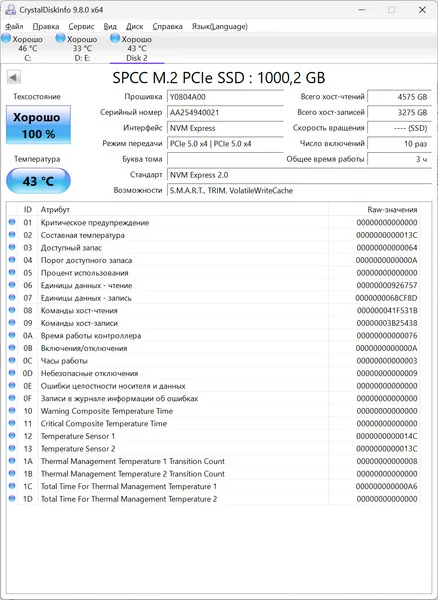The width and height of the screenshot is (438, 600).
Task: Click the status dot for Warning Composite Temperature Time
Action: pyautogui.click(x=12, y=411)
